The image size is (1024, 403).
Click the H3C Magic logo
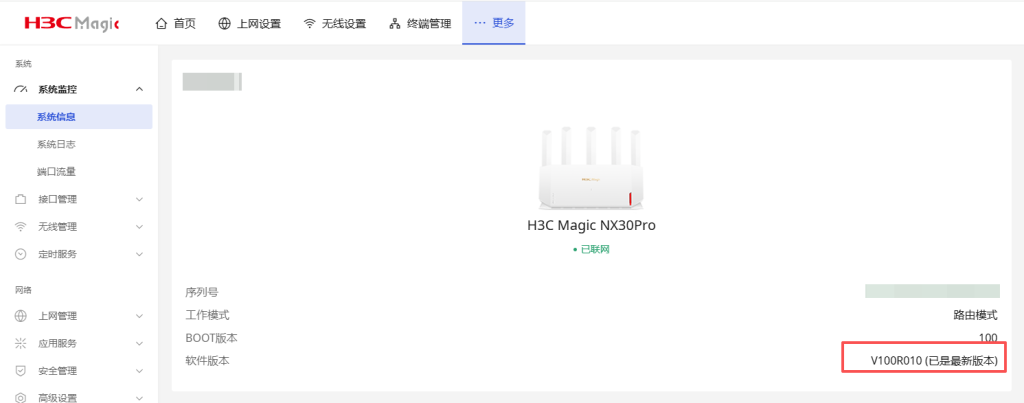(71, 24)
